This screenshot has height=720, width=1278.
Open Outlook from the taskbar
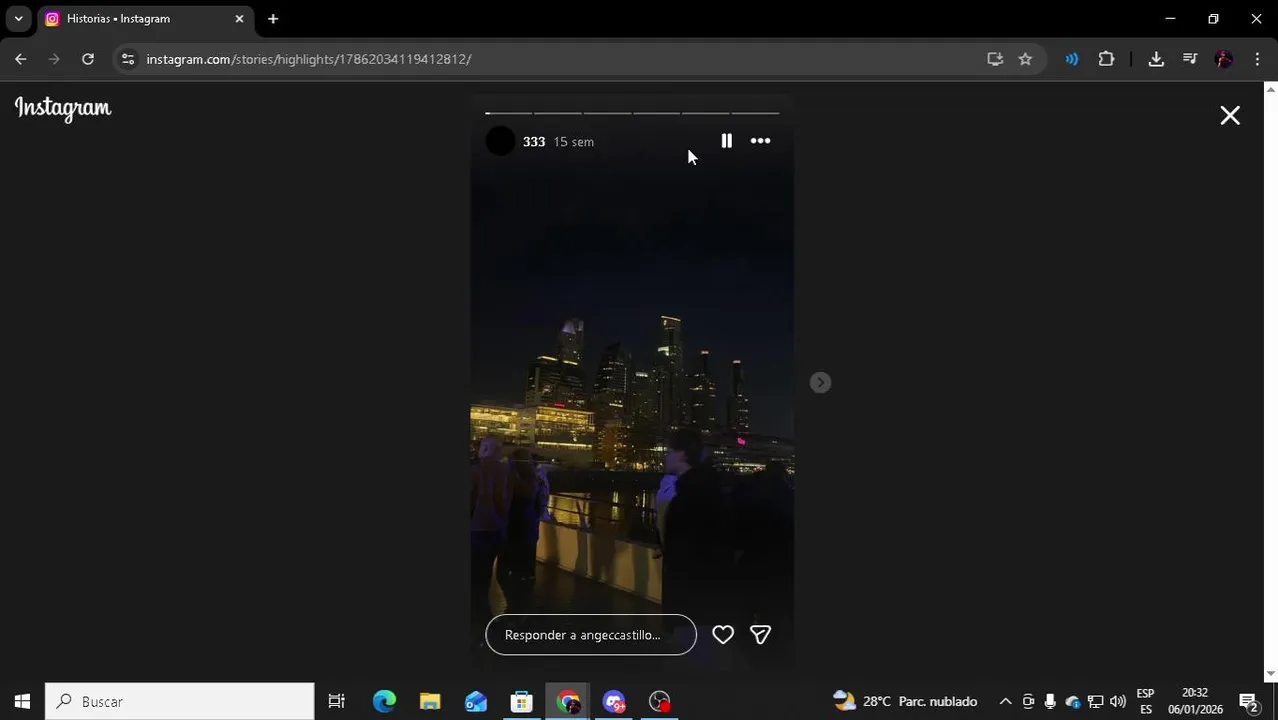point(476,702)
